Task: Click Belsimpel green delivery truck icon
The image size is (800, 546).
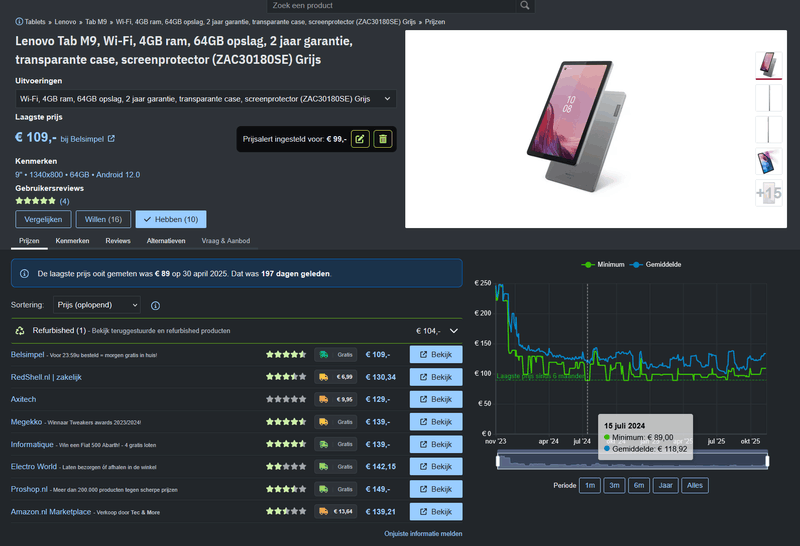Action: click(x=323, y=355)
